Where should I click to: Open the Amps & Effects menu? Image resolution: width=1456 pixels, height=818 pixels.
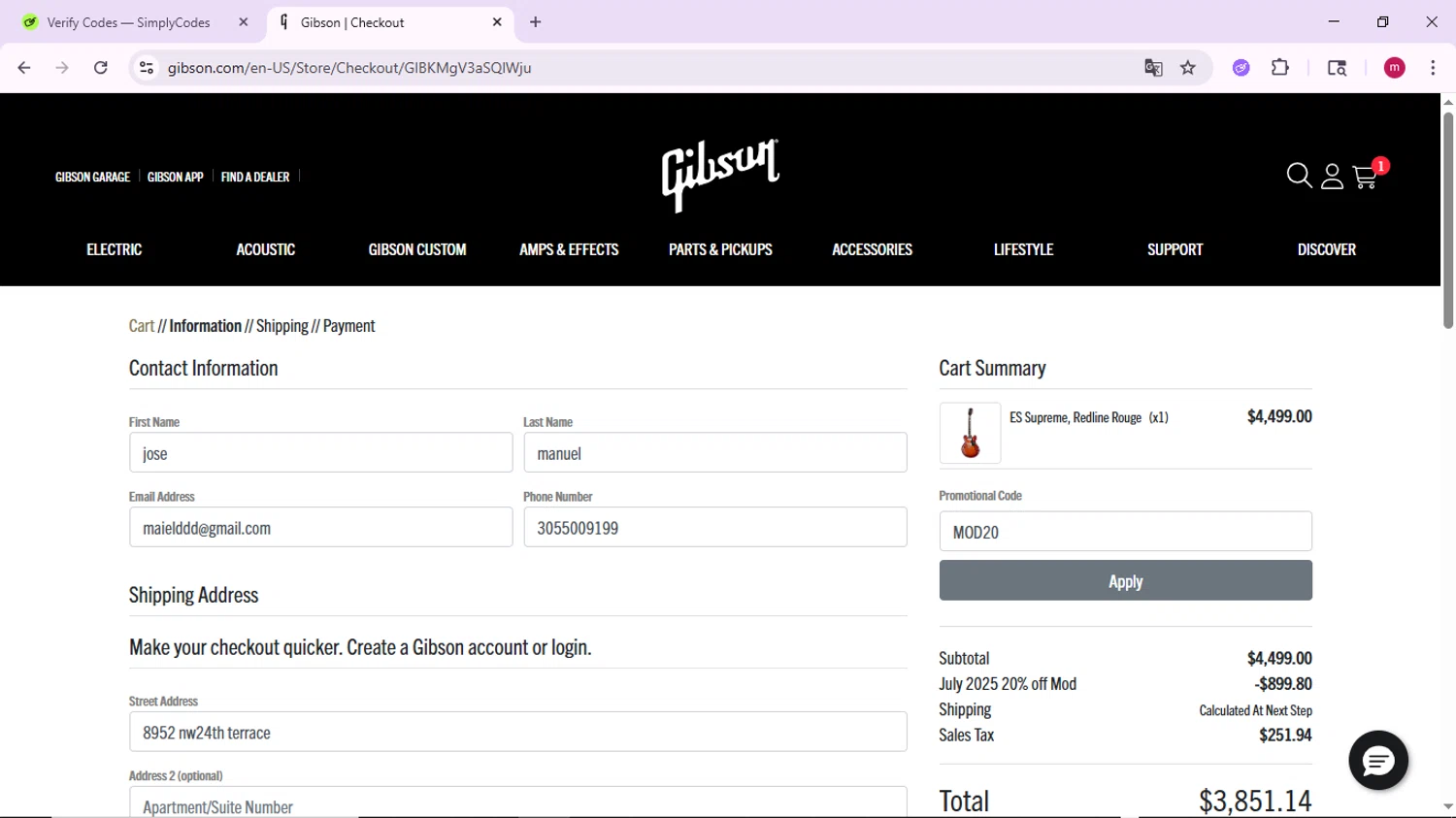[569, 249]
